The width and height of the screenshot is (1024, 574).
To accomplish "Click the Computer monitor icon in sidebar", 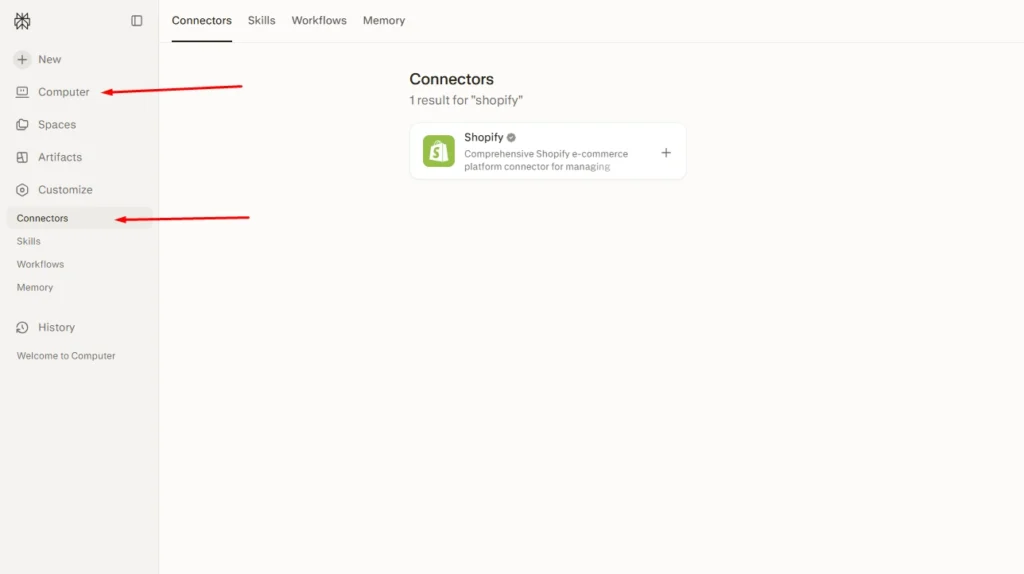I will [x=22, y=92].
